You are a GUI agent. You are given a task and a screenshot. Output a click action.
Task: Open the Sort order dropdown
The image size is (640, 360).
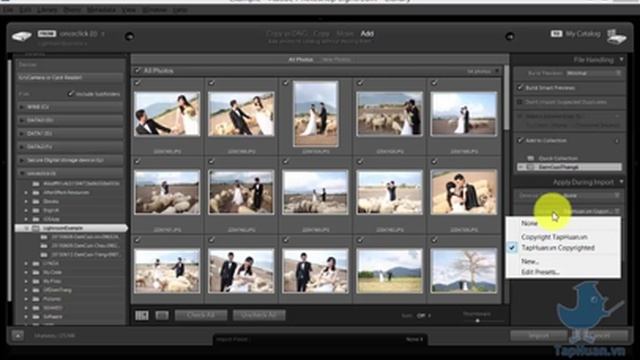[x=424, y=316]
